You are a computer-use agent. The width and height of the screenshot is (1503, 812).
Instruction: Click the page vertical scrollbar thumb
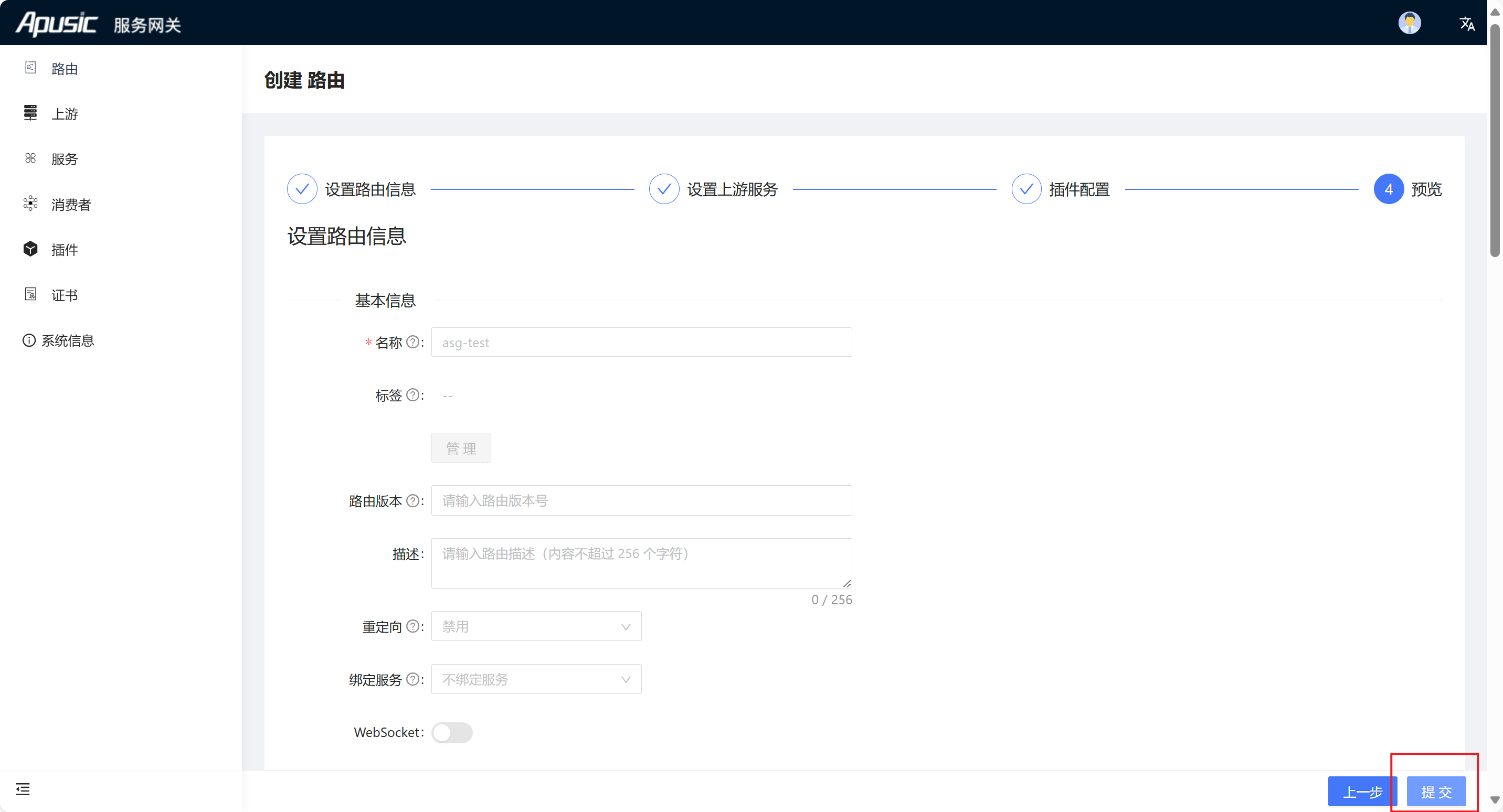coord(1495,140)
